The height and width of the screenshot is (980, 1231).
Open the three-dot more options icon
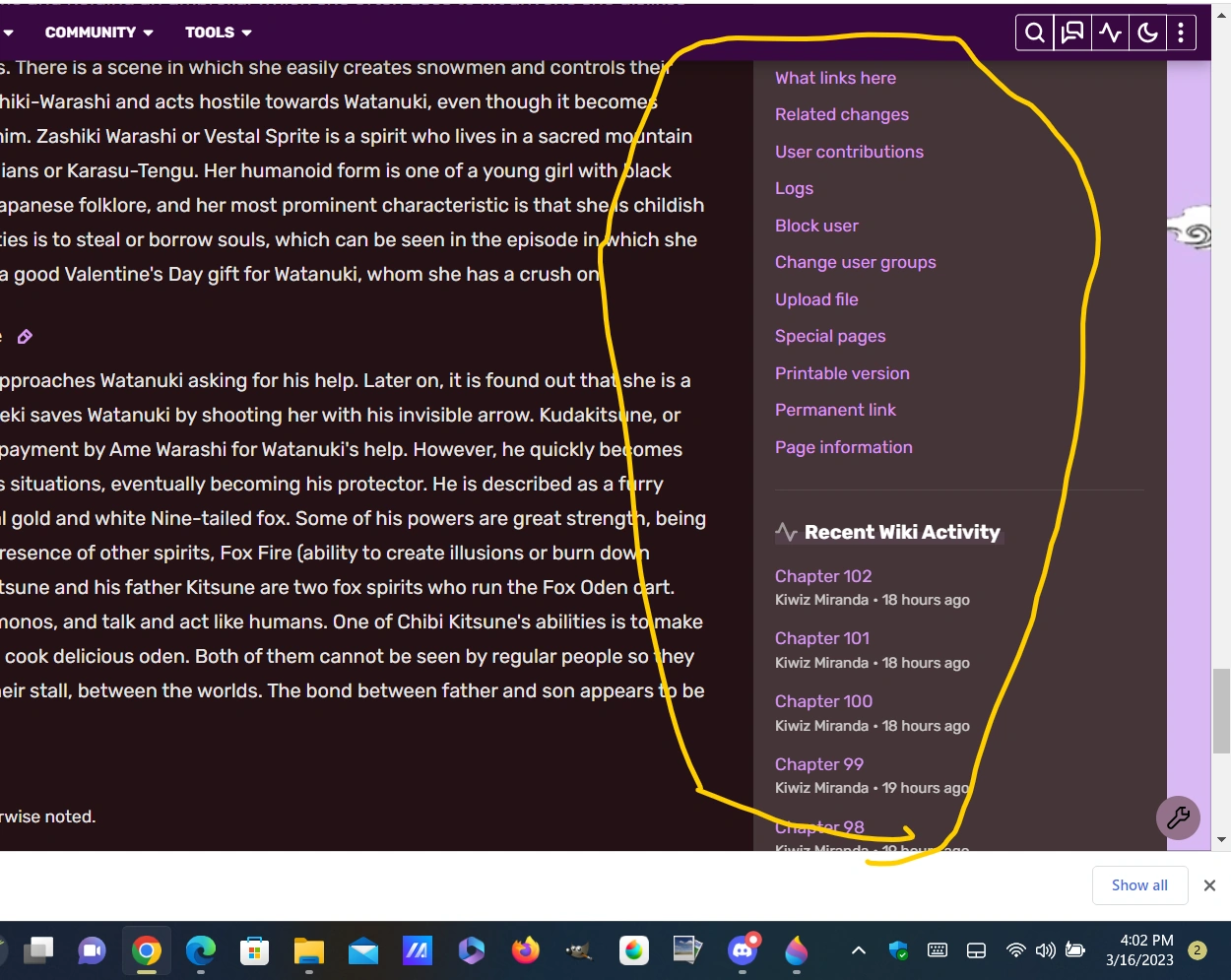point(1181,32)
